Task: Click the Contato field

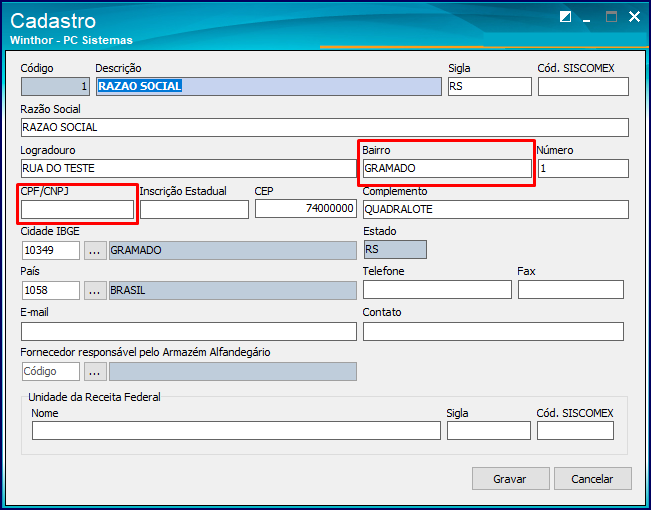Action: point(493,331)
